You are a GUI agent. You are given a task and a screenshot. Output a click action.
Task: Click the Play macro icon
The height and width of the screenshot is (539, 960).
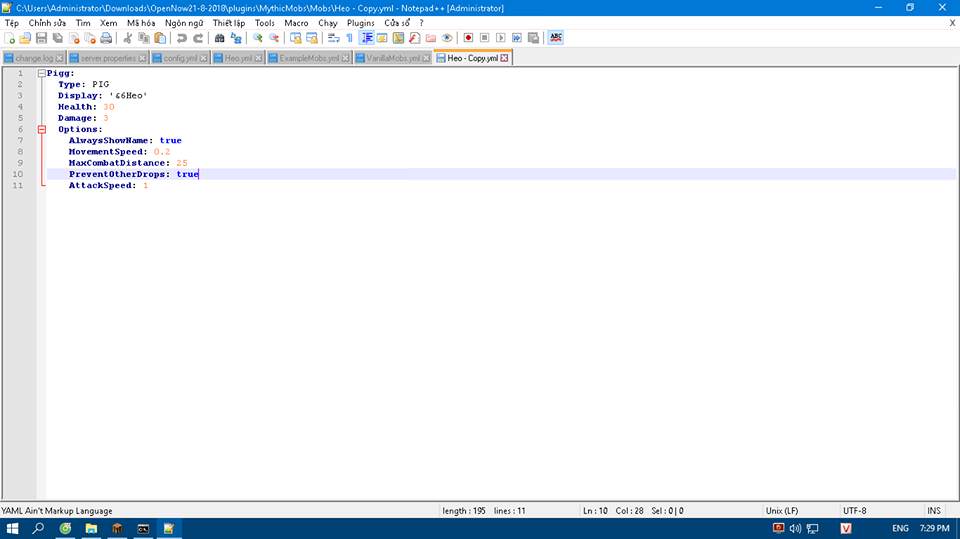[x=500, y=38]
